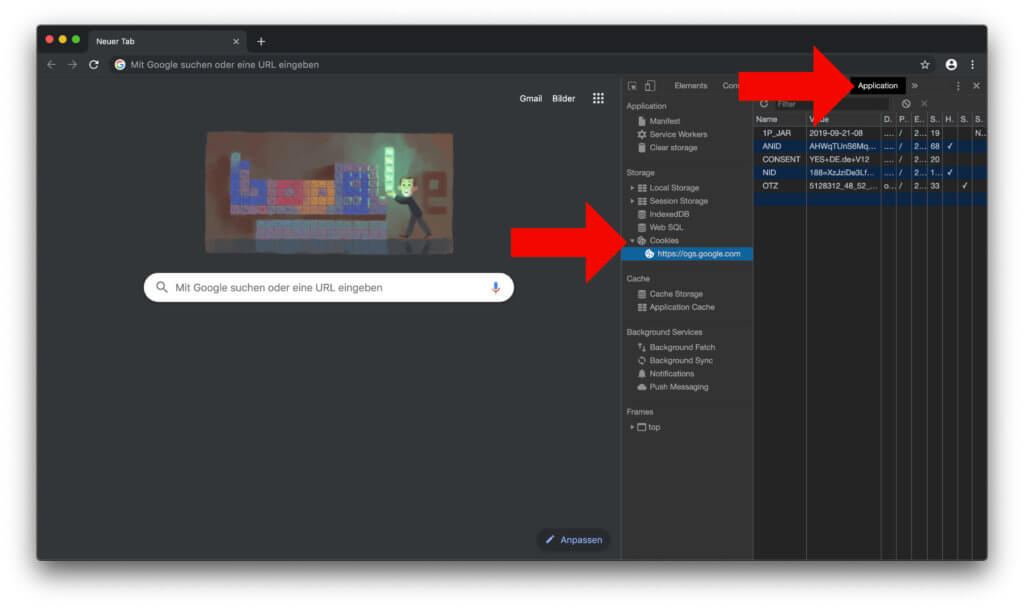1024x609 pixels.
Task: Start voice search with the microphone icon
Action: point(496,287)
